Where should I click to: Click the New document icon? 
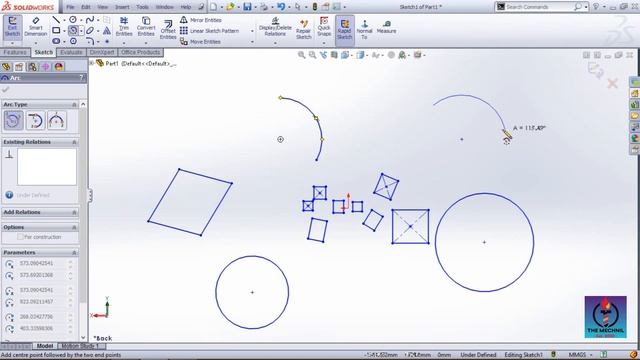click(x=213, y=7)
